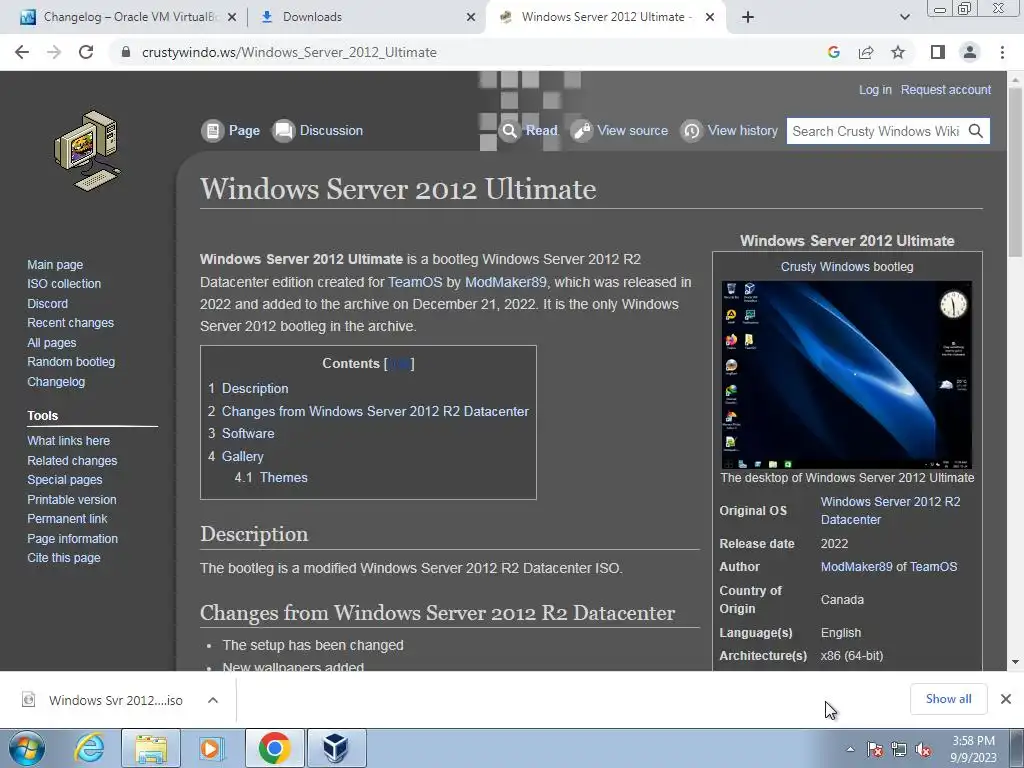Click the View source key icon
1024x768 pixels.
pos(581,131)
